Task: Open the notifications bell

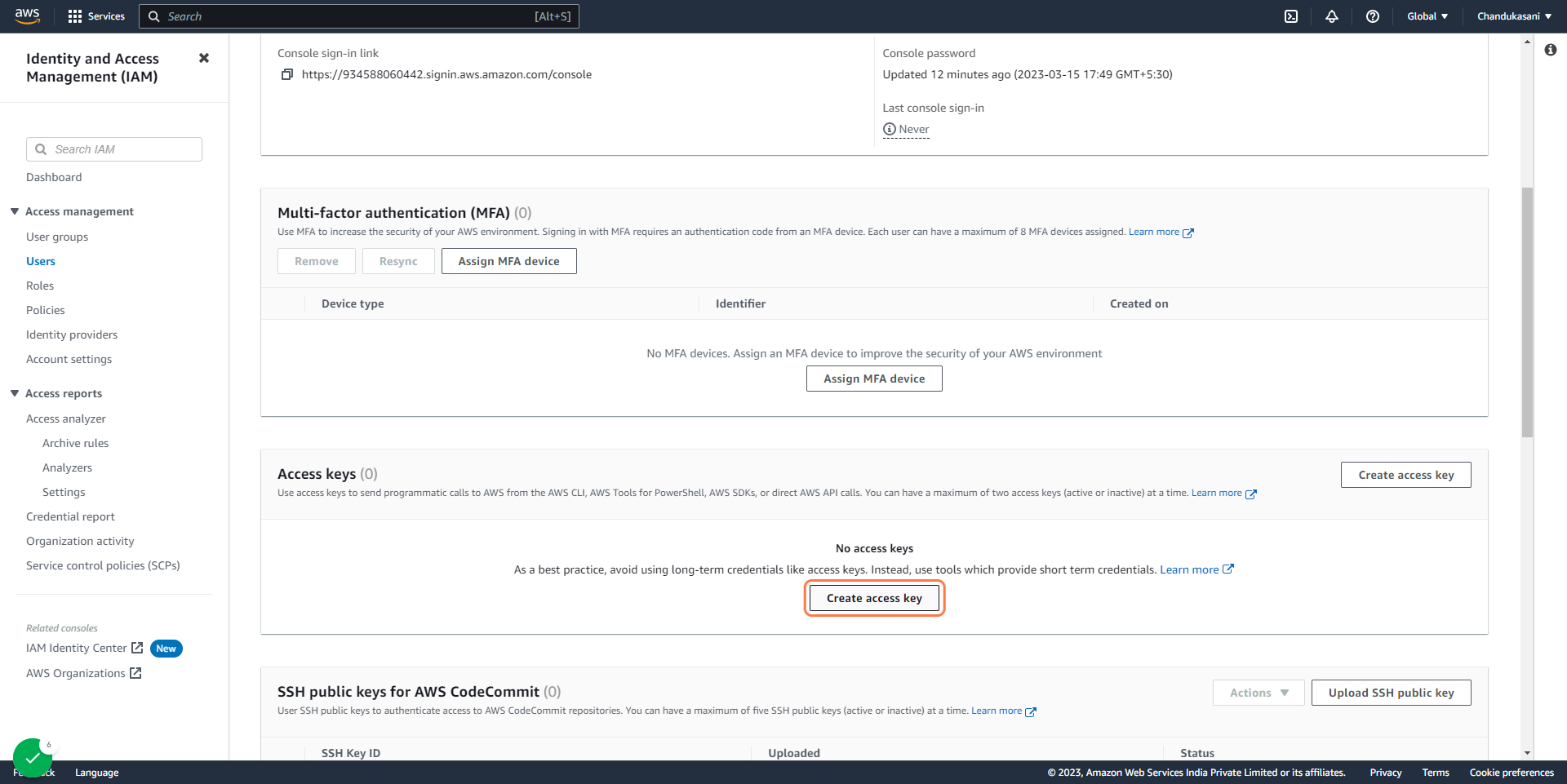Action: [1332, 16]
